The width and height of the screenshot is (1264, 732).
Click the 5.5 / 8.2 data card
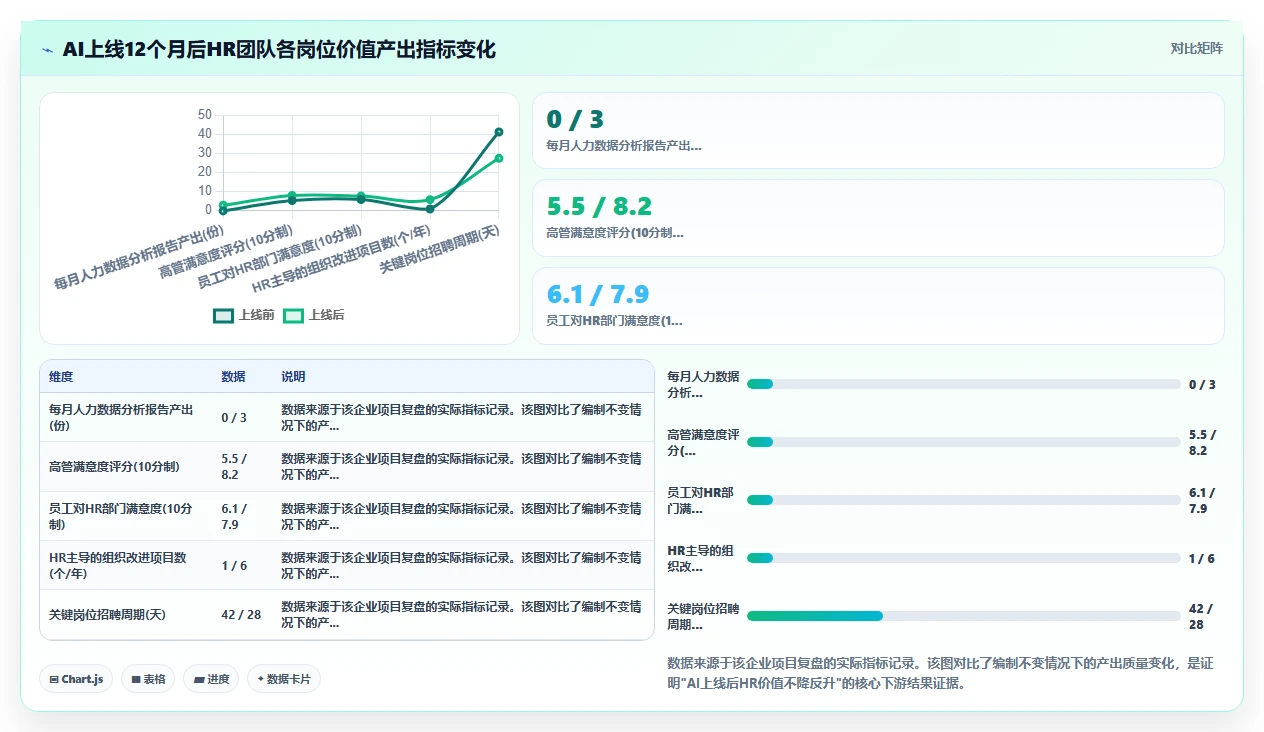click(x=878, y=218)
